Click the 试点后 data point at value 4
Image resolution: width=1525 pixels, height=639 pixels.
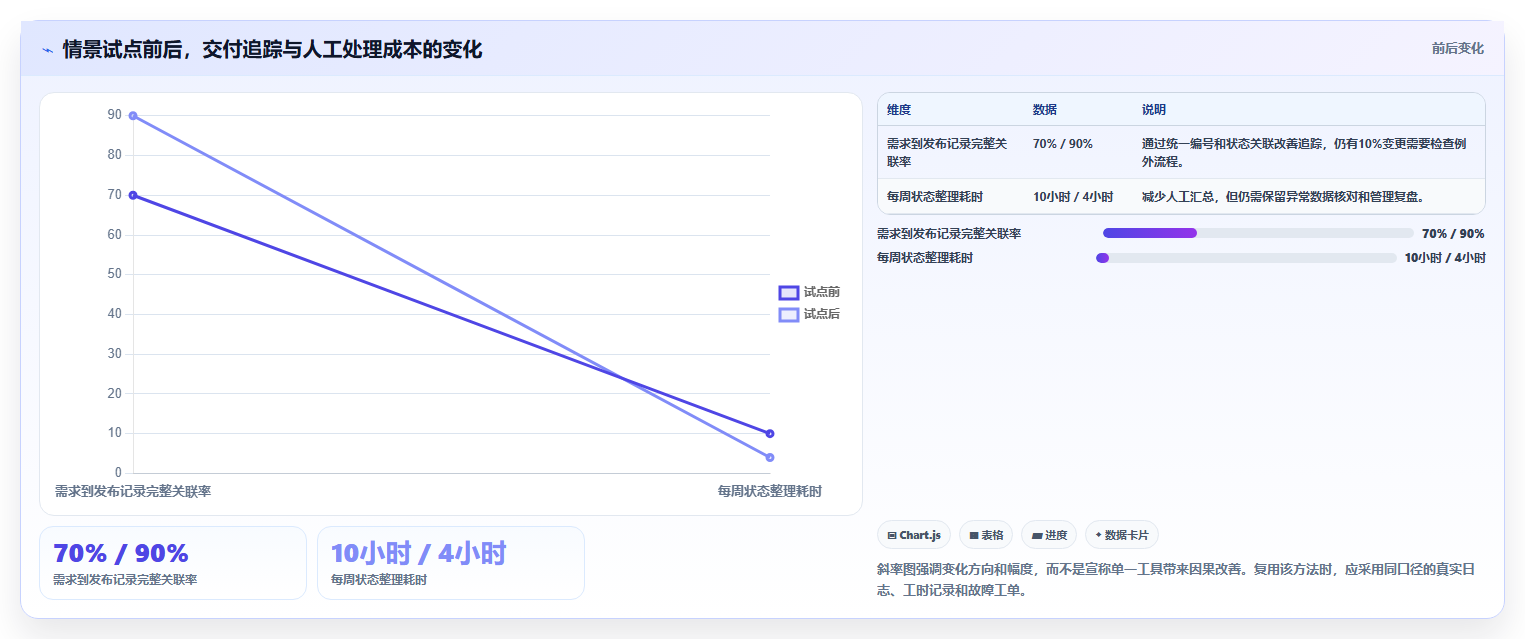tap(770, 457)
